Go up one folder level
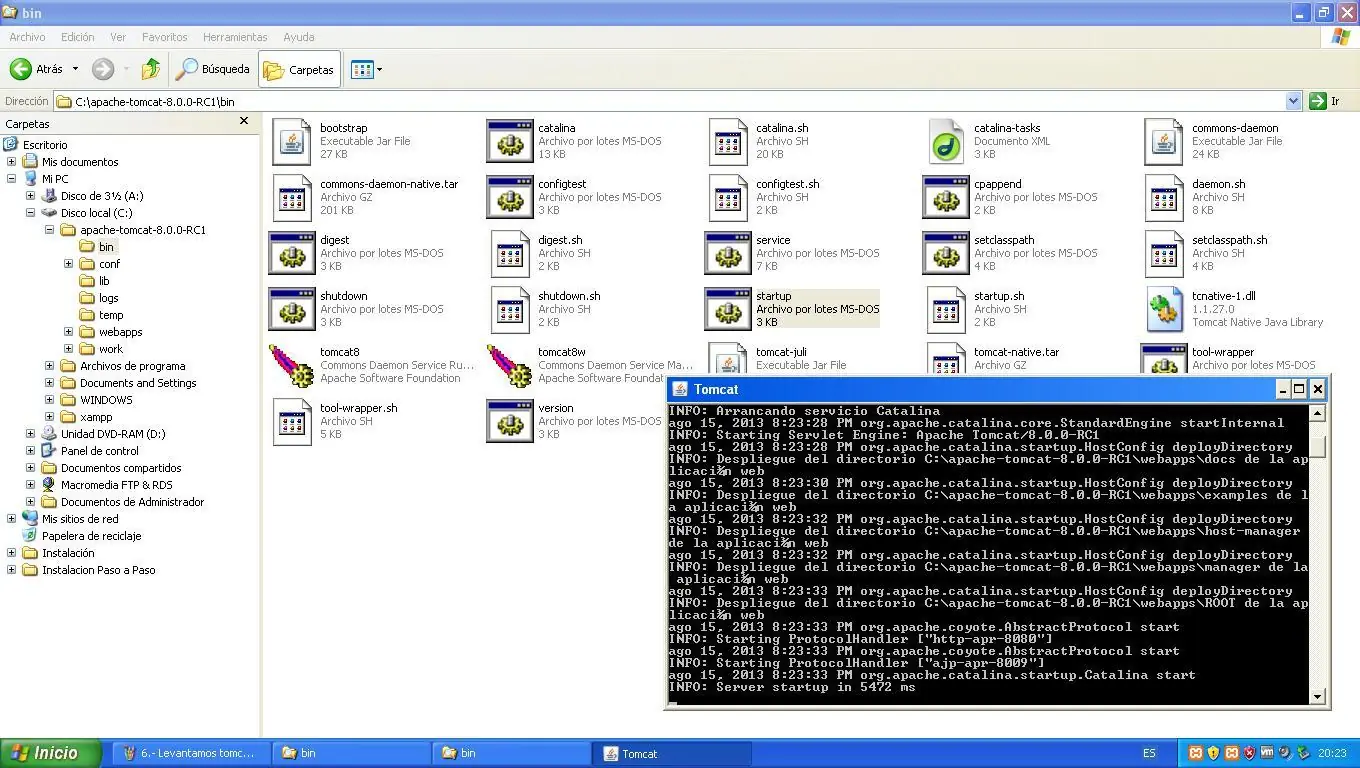The height and width of the screenshot is (768, 1360). [151, 69]
